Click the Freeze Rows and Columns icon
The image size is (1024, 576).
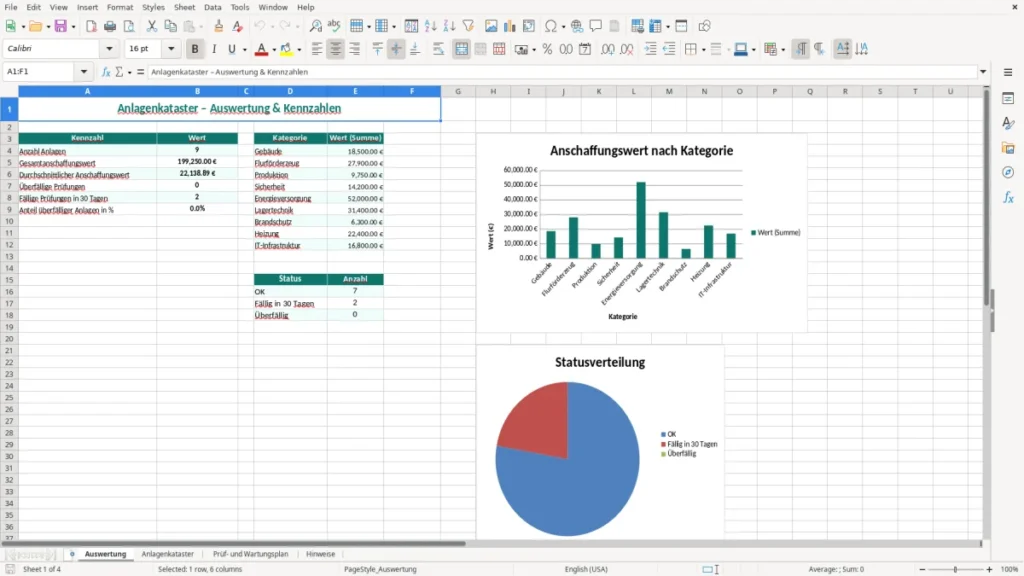coord(655,26)
